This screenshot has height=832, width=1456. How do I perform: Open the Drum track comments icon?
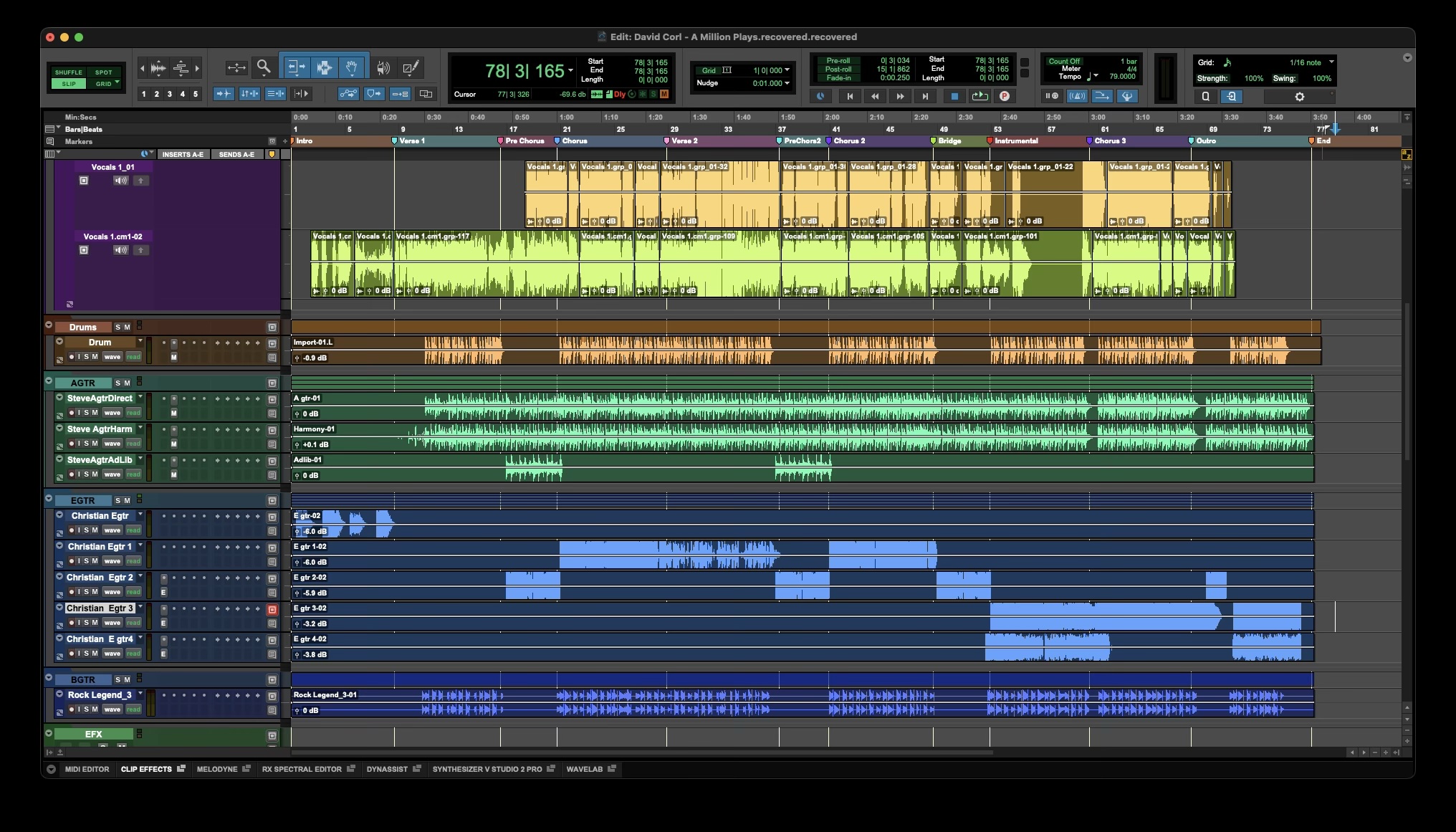click(272, 357)
